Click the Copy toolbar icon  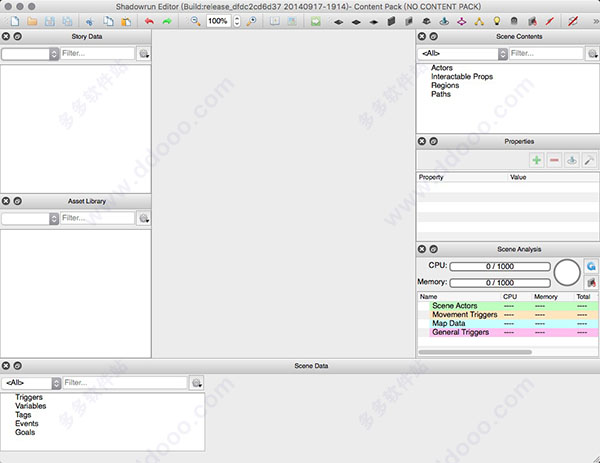pyautogui.click(x=109, y=21)
